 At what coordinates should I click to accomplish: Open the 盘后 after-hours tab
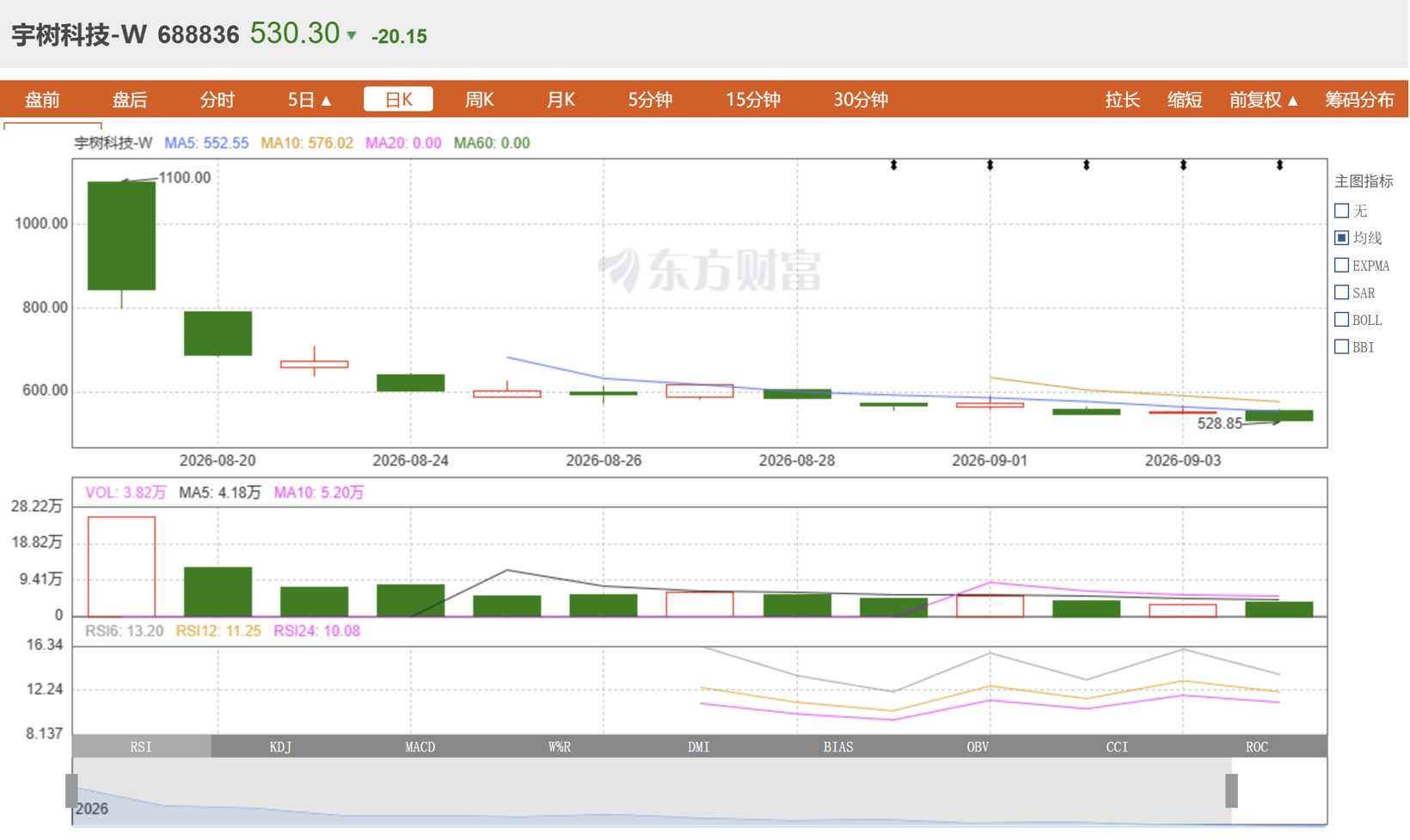pyautogui.click(x=130, y=100)
